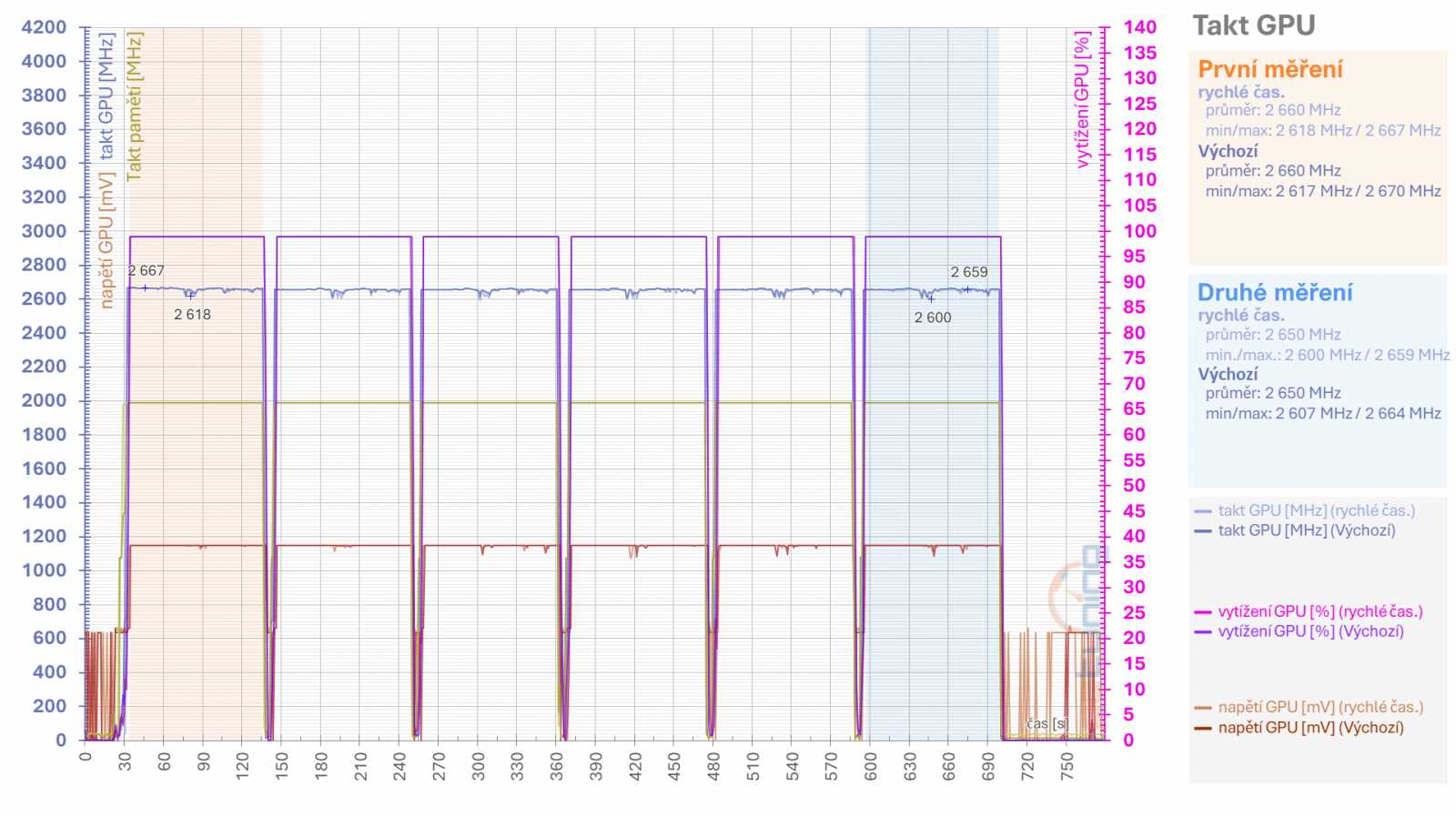Click the "2 618" data label on chart
The width and height of the screenshot is (1456, 817).
click(192, 315)
